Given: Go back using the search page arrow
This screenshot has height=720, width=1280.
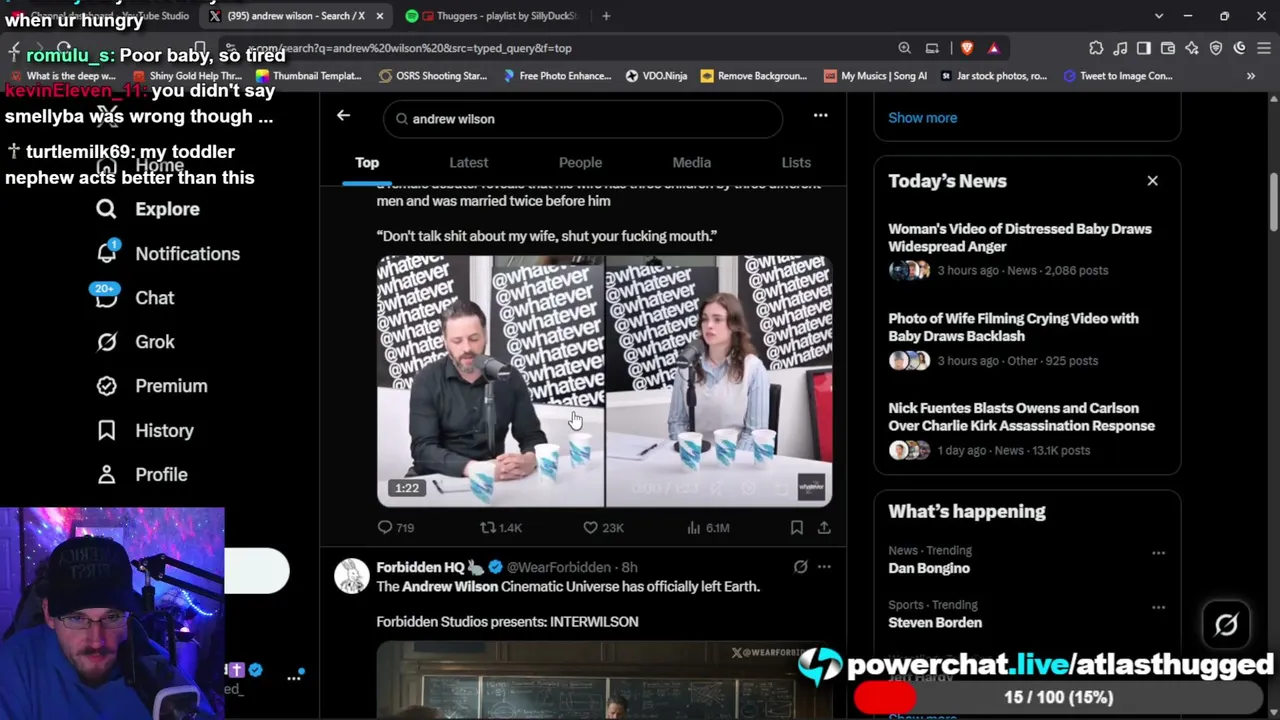Looking at the screenshot, I should [x=343, y=116].
